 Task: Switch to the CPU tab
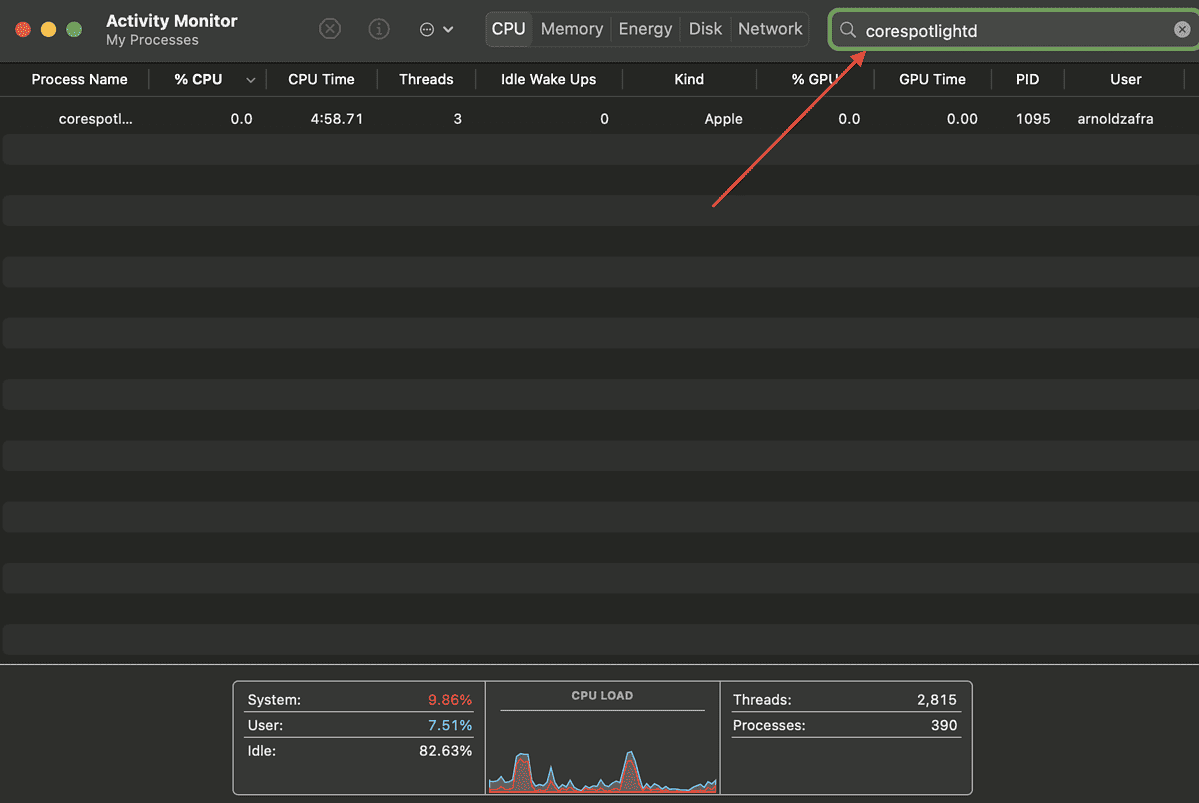click(509, 29)
